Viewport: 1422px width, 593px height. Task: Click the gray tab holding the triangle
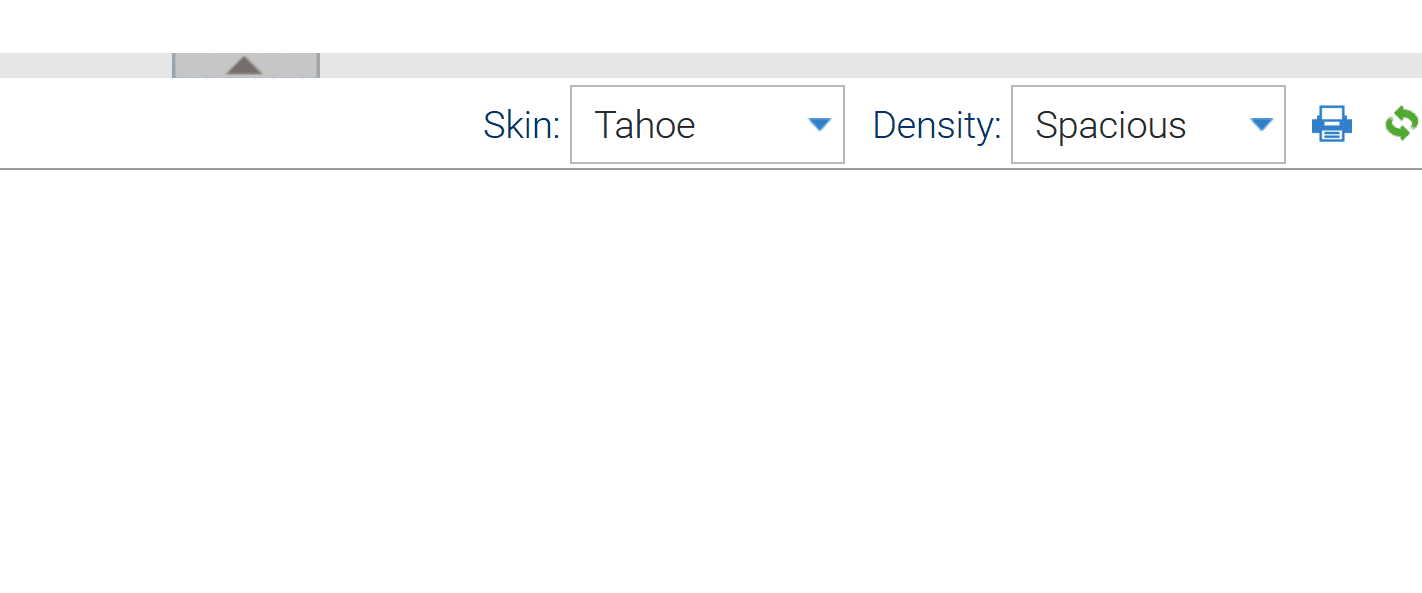[x=246, y=65]
